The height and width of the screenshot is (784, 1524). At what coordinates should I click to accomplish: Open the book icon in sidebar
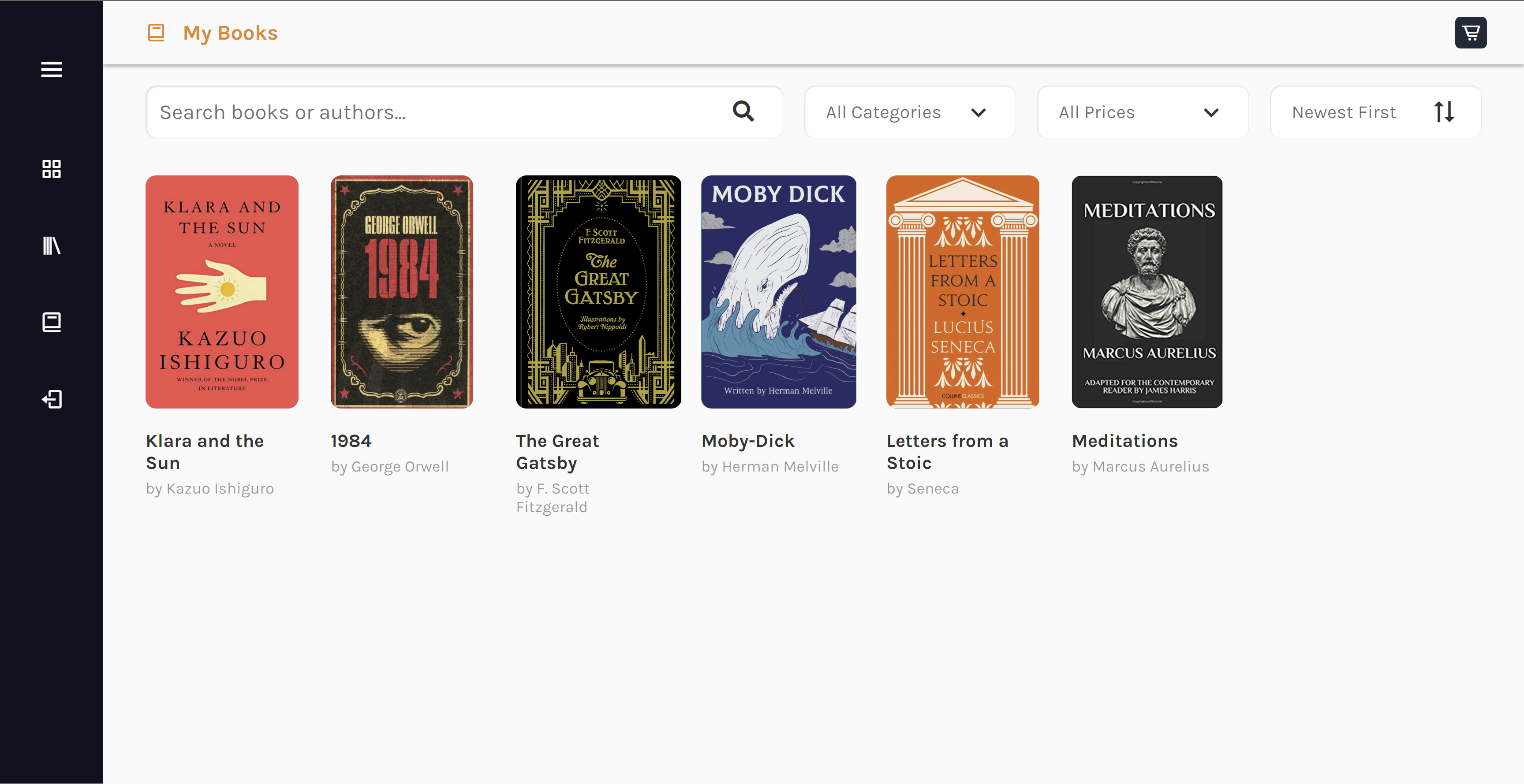point(52,322)
